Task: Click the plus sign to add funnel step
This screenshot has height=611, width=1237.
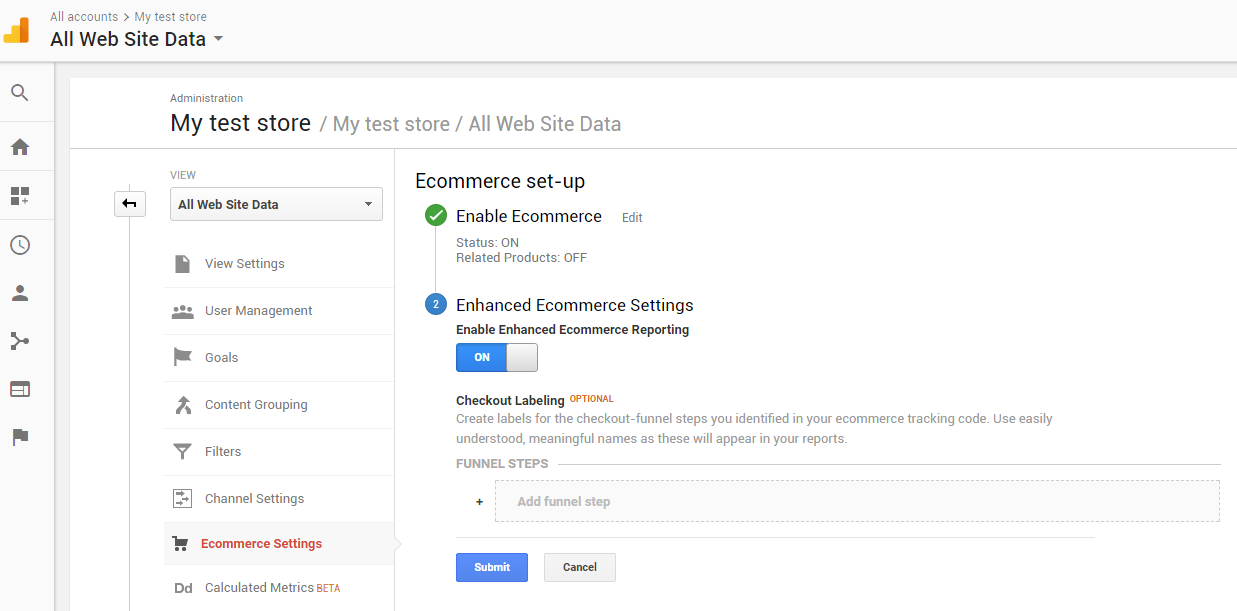Action: coord(480,501)
